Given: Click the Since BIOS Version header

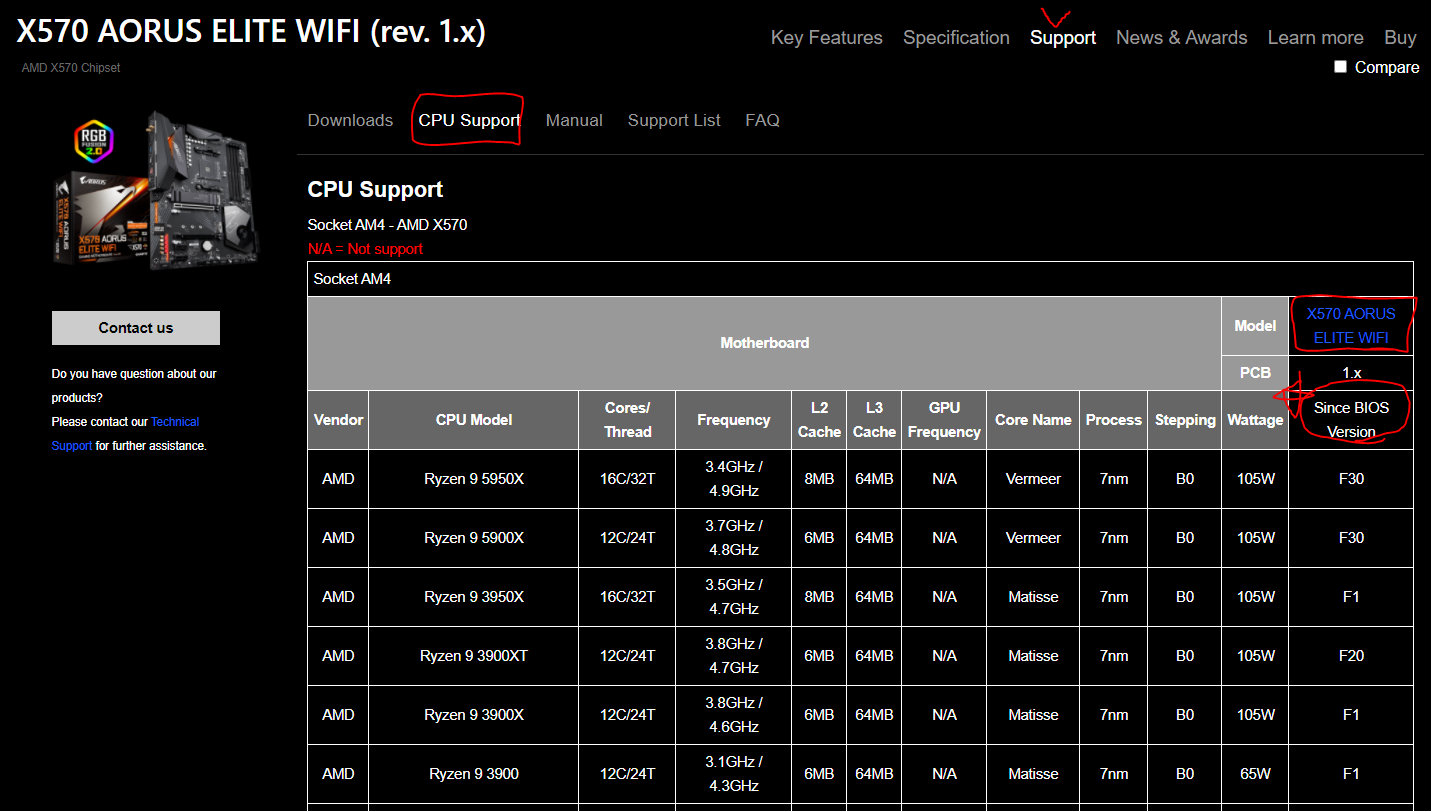Looking at the screenshot, I should point(1351,420).
